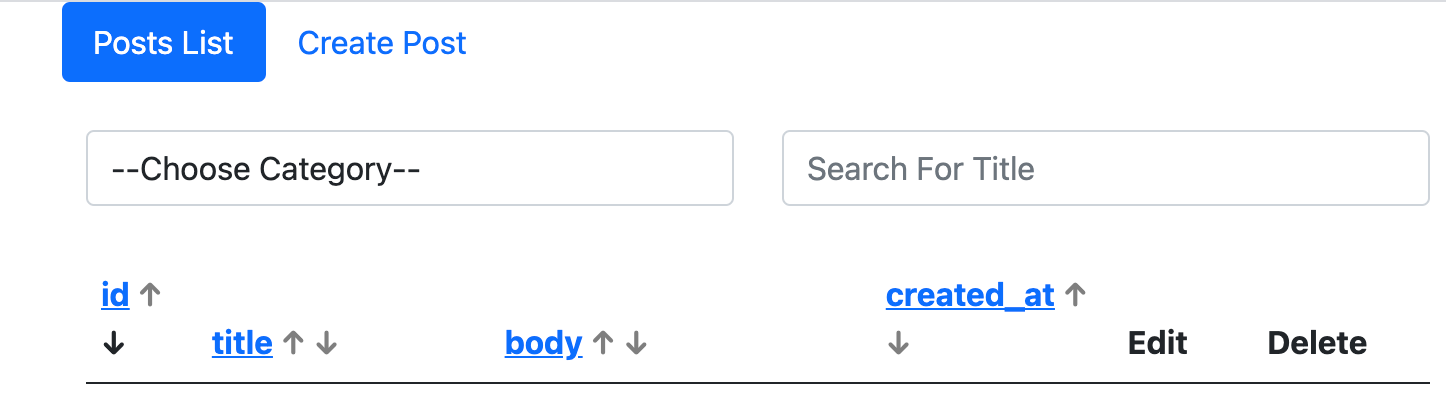Click the created_at column header link
1446x396 pixels.
tap(970, 295)
